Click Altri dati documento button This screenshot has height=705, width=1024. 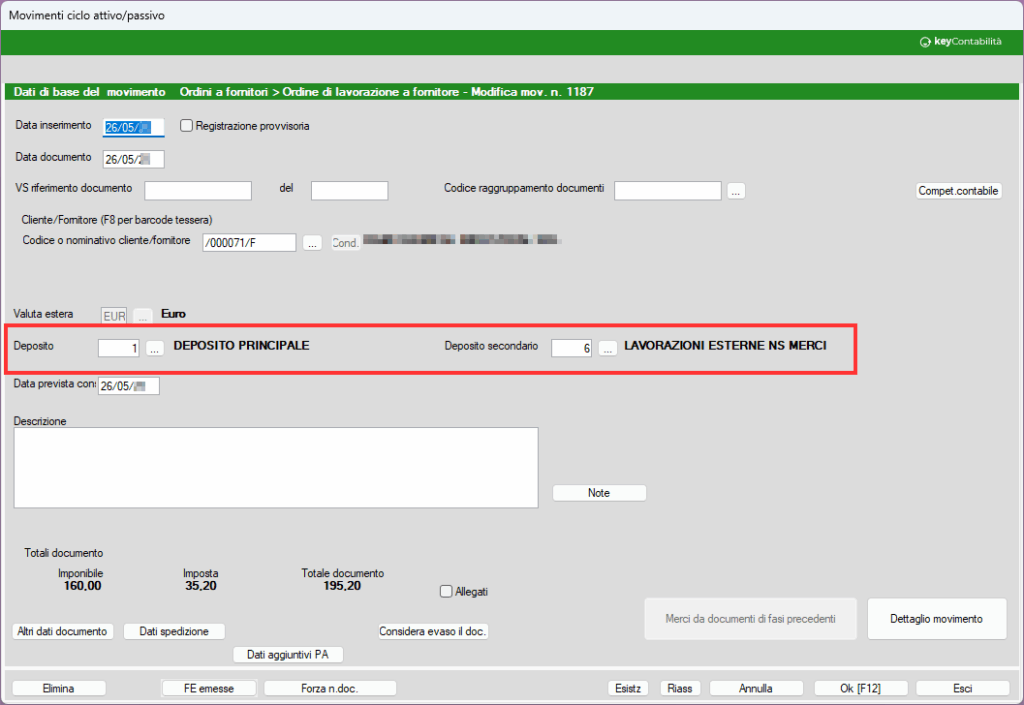click(62, 631)
